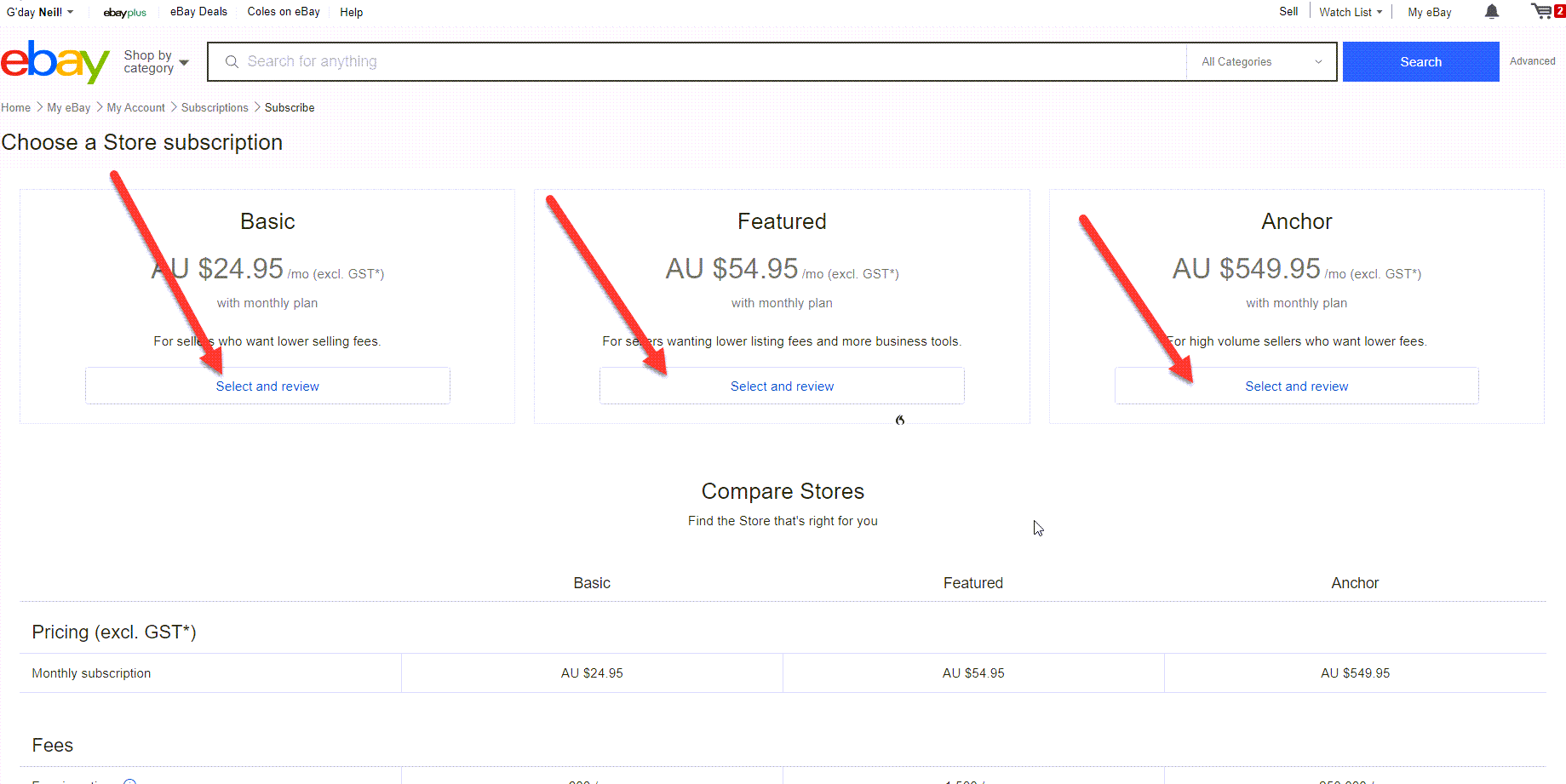Open the All Categories dropdown
This screenshot has width=1566, height=784.
(1261, 62)
